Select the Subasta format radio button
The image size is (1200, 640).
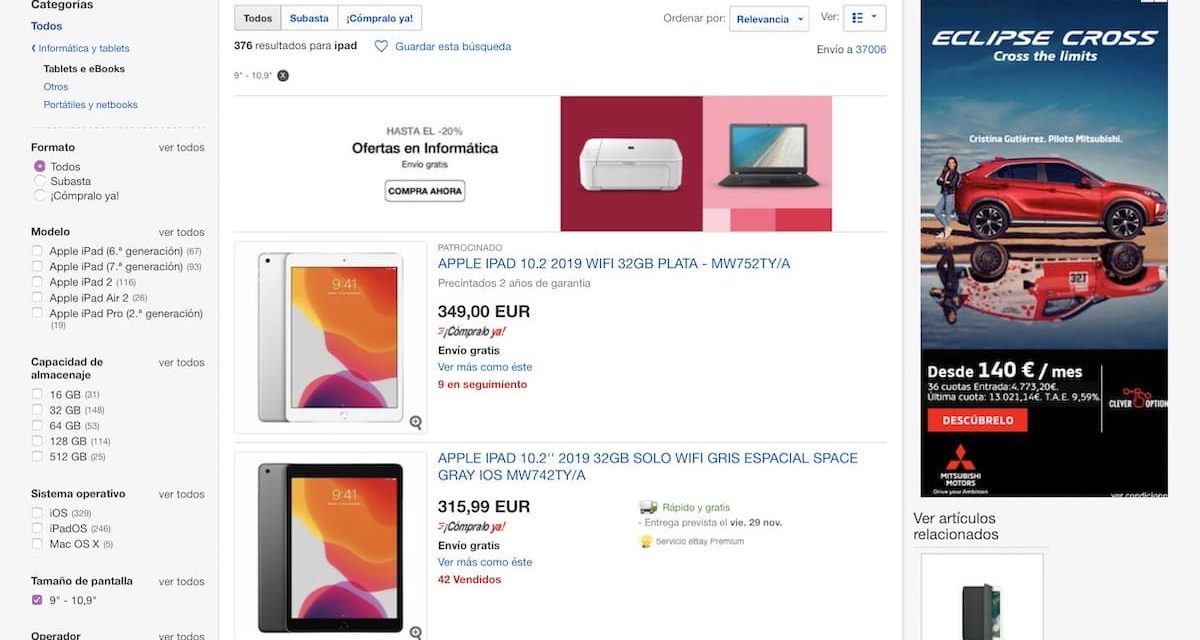point(40,181)
